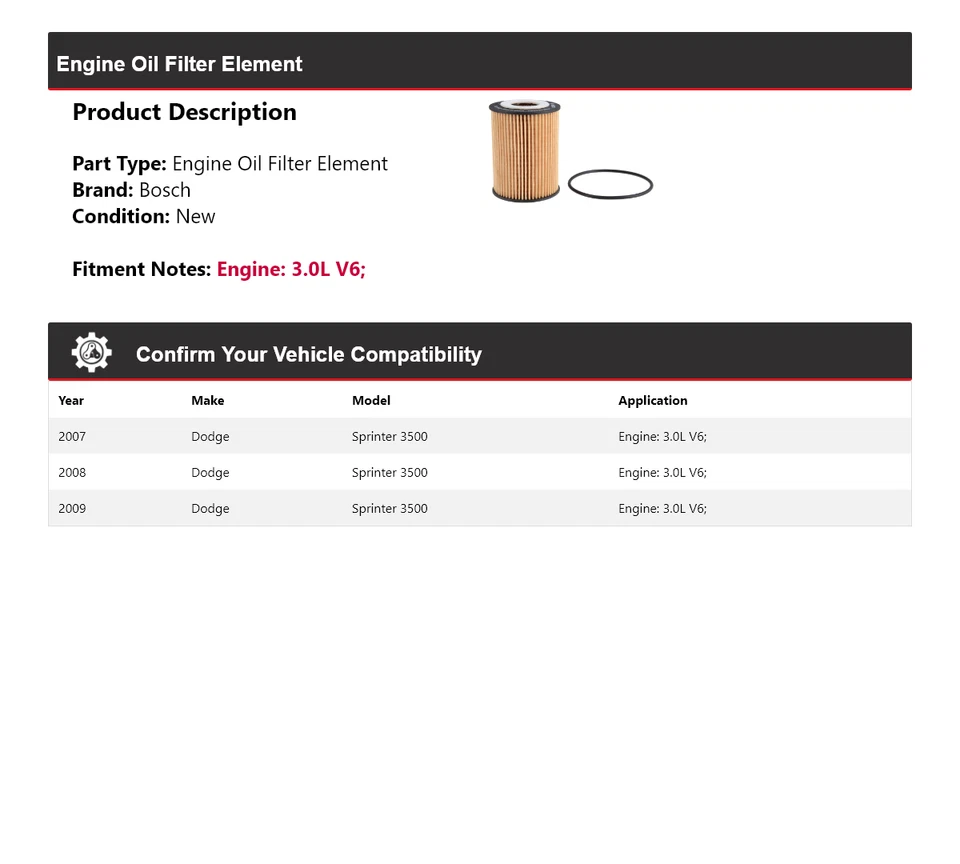This screenshot has height=864, width=960.
Task: Click the Year column header
Action: click(71, 400)
